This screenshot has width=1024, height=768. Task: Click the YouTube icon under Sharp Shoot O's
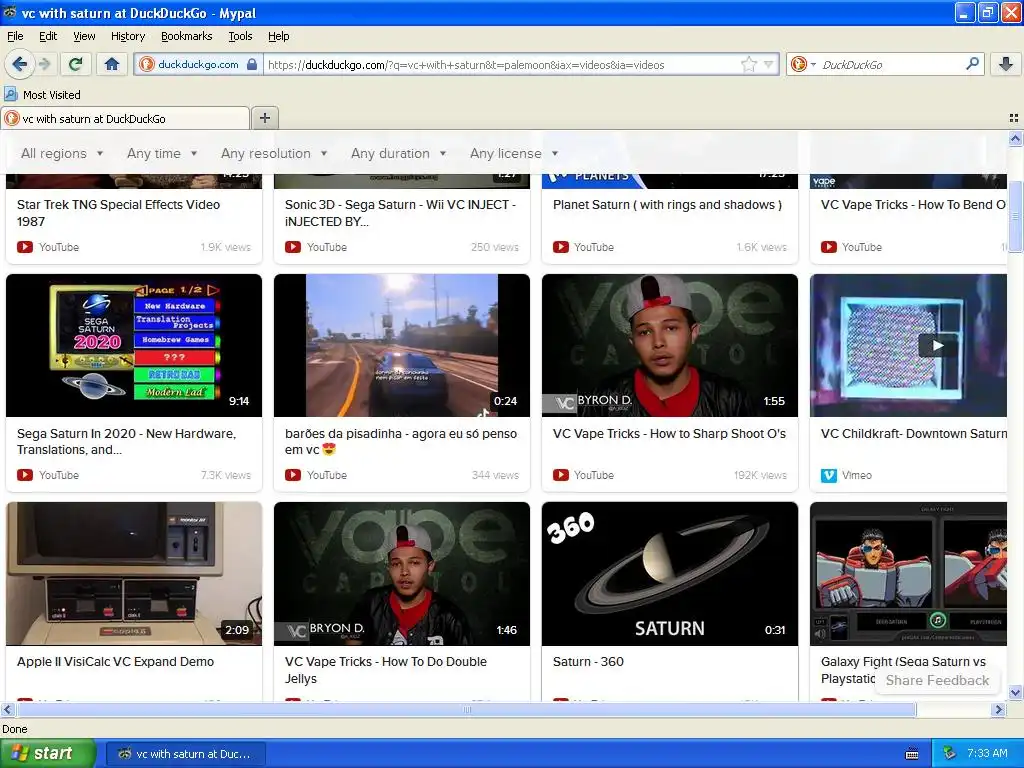coord(560,475)
